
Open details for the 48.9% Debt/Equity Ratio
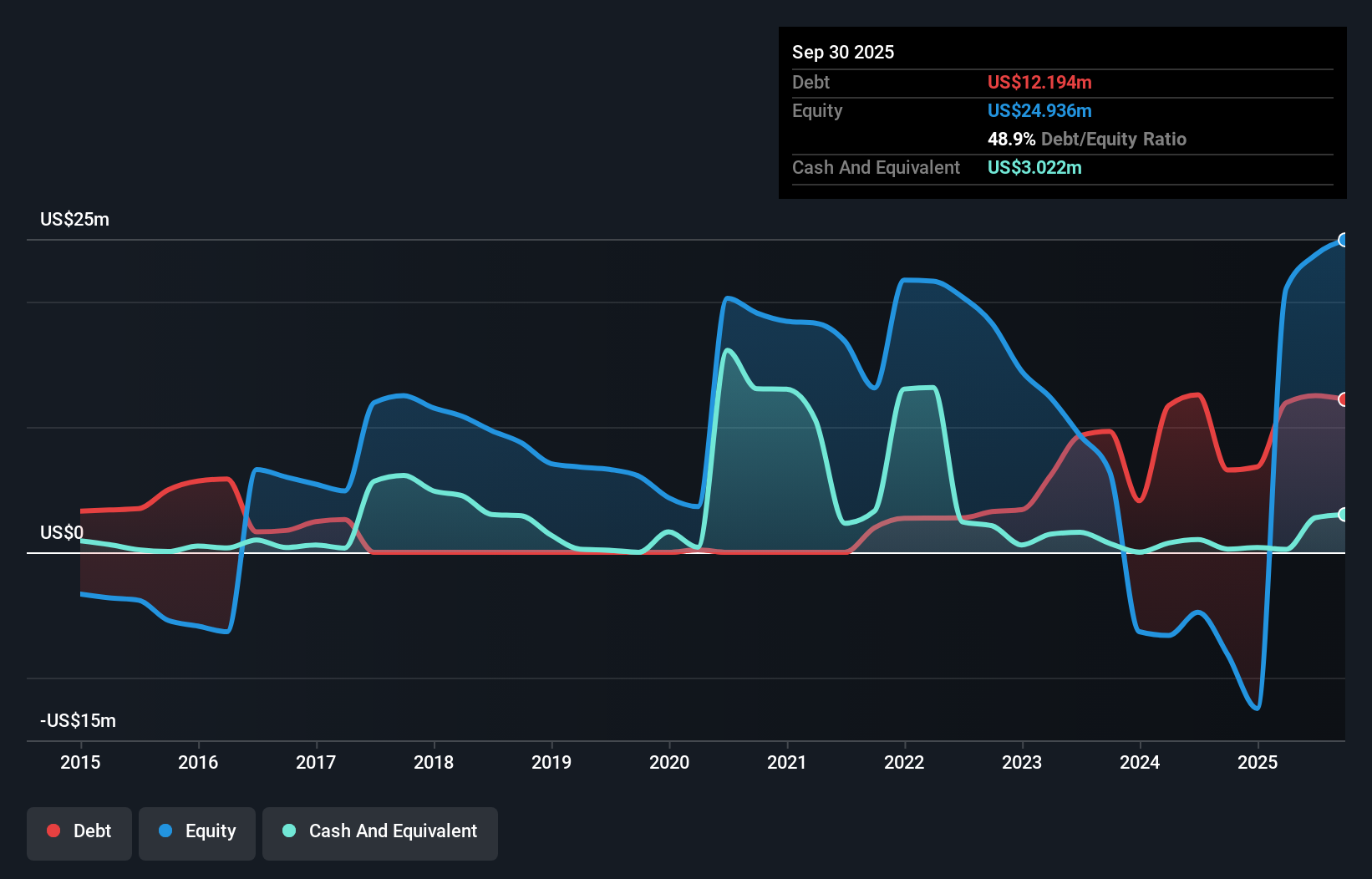click(1086, 139)
